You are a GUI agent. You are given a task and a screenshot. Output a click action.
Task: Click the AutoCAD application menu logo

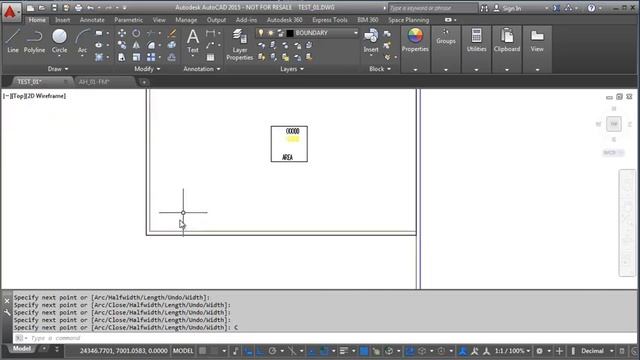(10, 12)
